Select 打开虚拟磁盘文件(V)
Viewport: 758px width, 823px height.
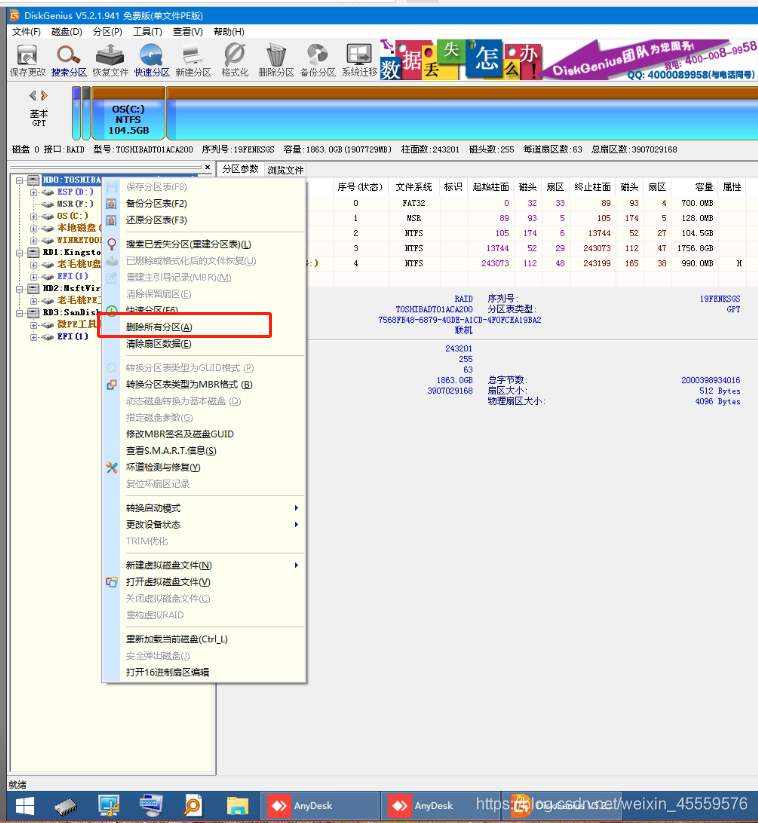[x=204, y=582]
